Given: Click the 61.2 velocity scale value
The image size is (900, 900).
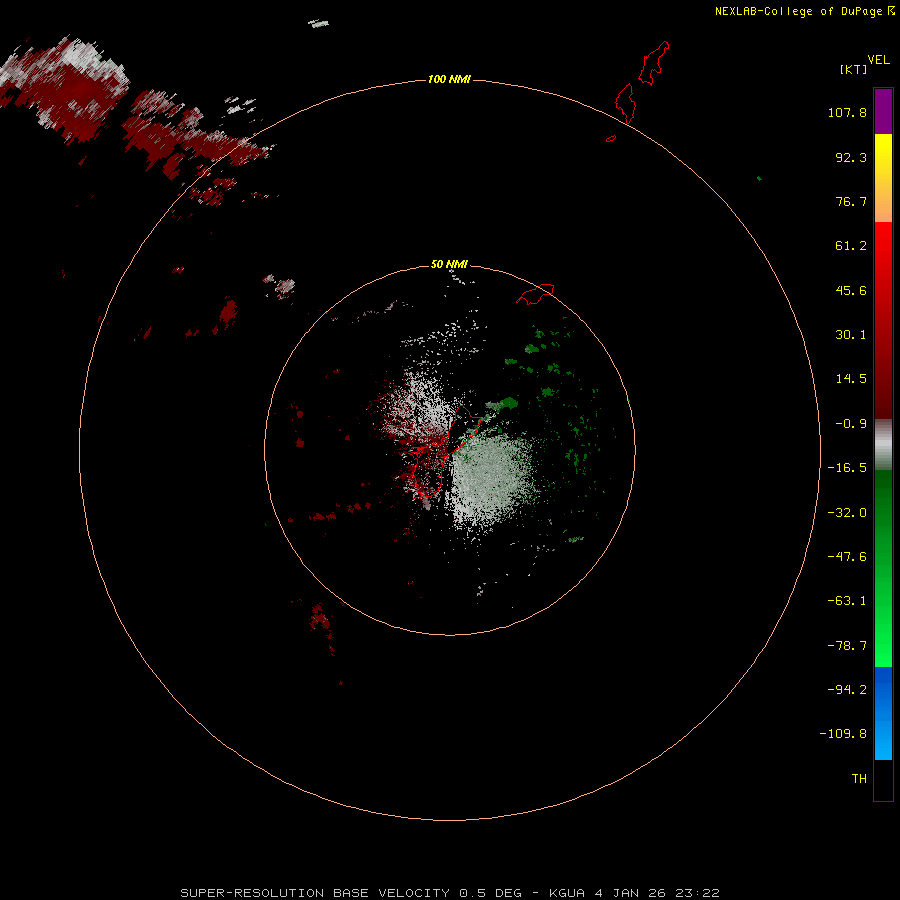Looking at the screenshot, I should click(x=851, y=246).
